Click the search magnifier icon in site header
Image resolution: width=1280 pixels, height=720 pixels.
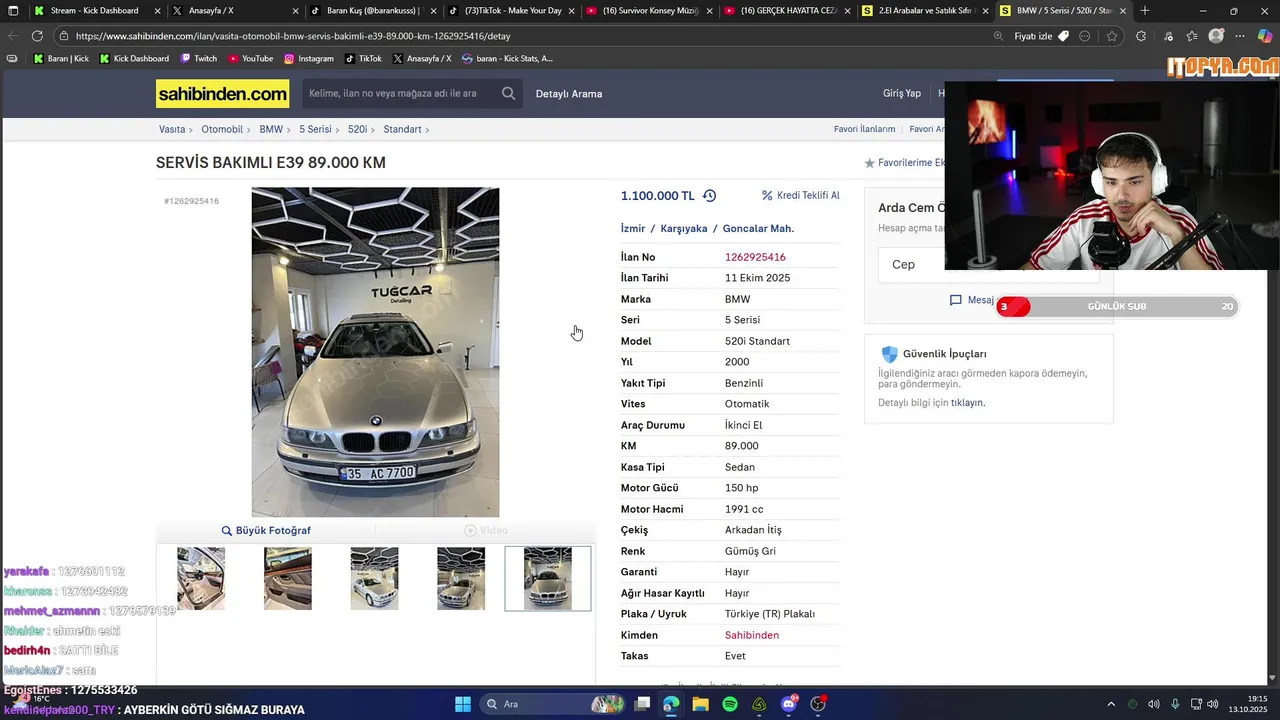pos(509,93)
